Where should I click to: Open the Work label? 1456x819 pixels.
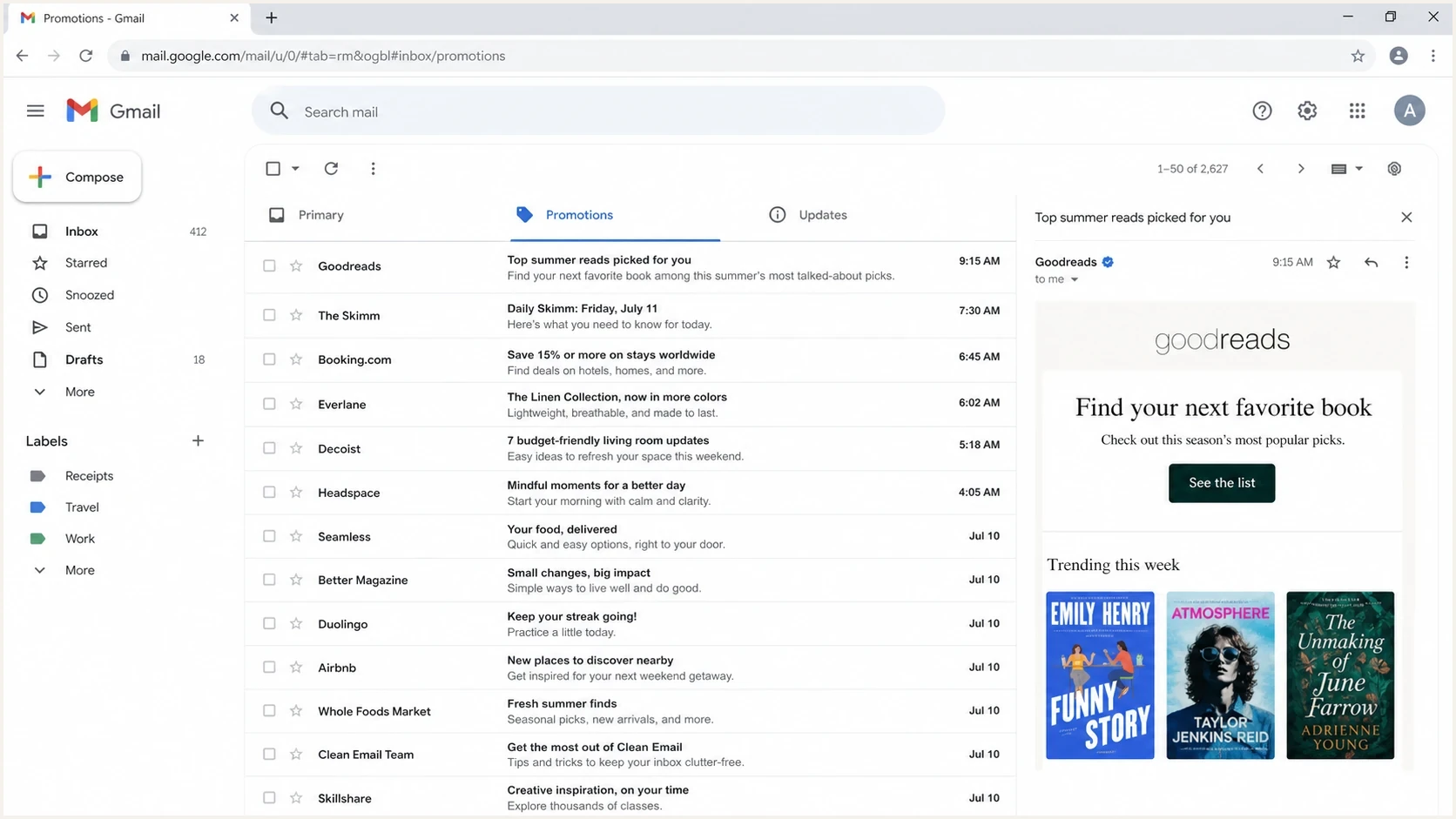[x=79, y=539]
